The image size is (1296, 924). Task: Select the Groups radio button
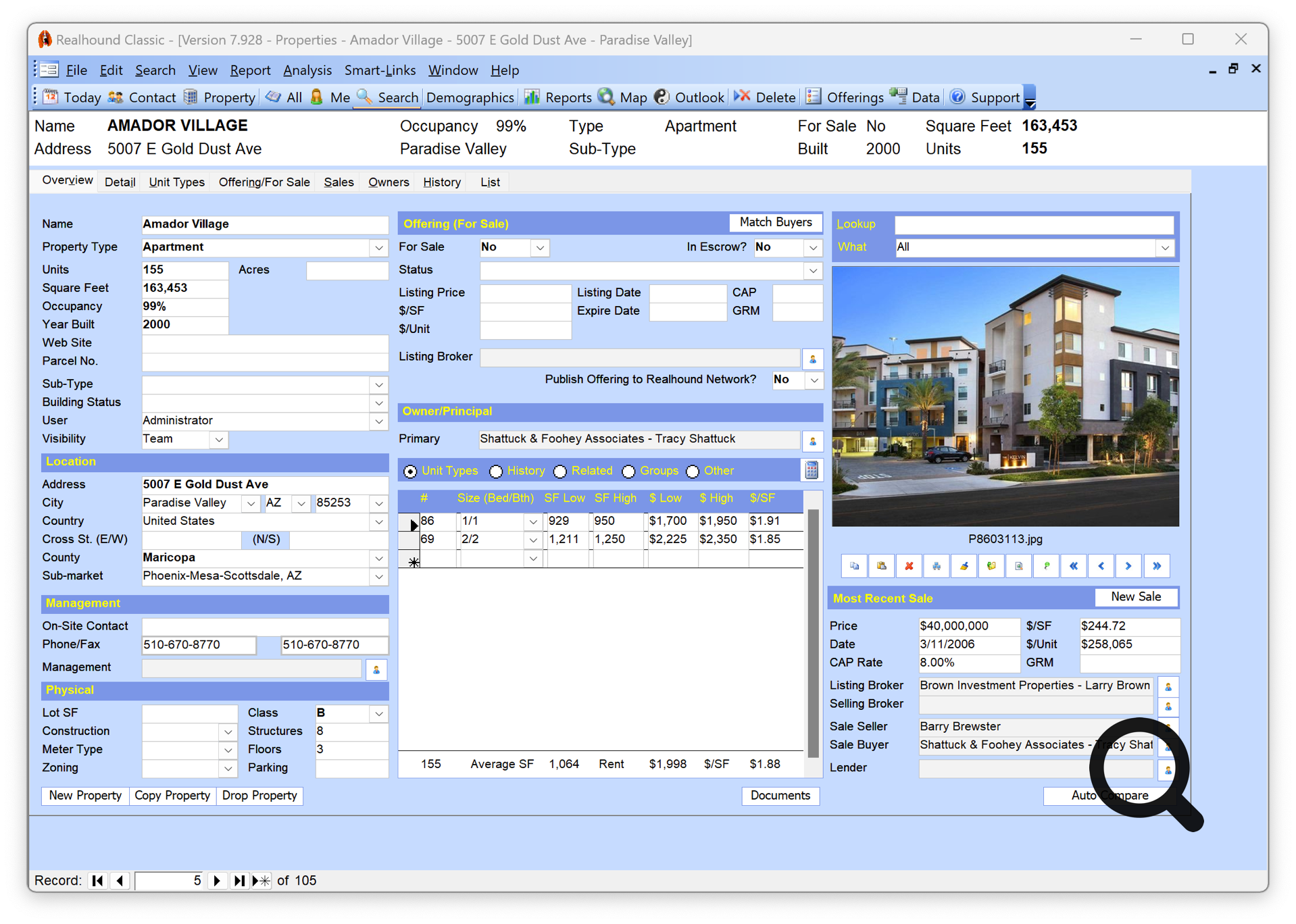[x=628, y=471]
